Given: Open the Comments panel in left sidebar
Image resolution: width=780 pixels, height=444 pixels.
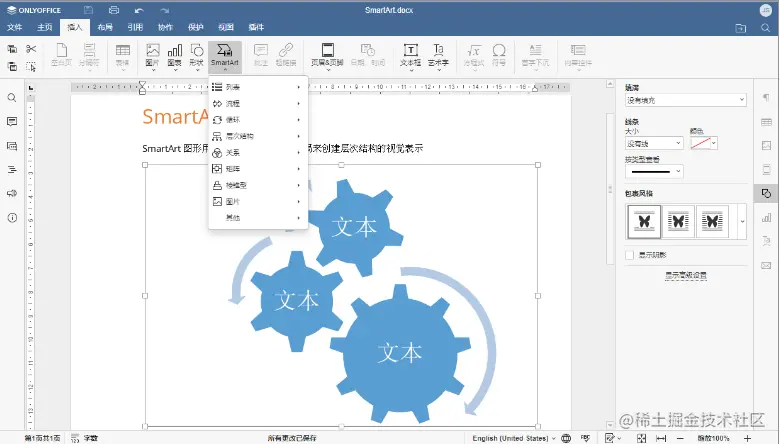Looking at the screenshot, I should [x=12, y=122].
